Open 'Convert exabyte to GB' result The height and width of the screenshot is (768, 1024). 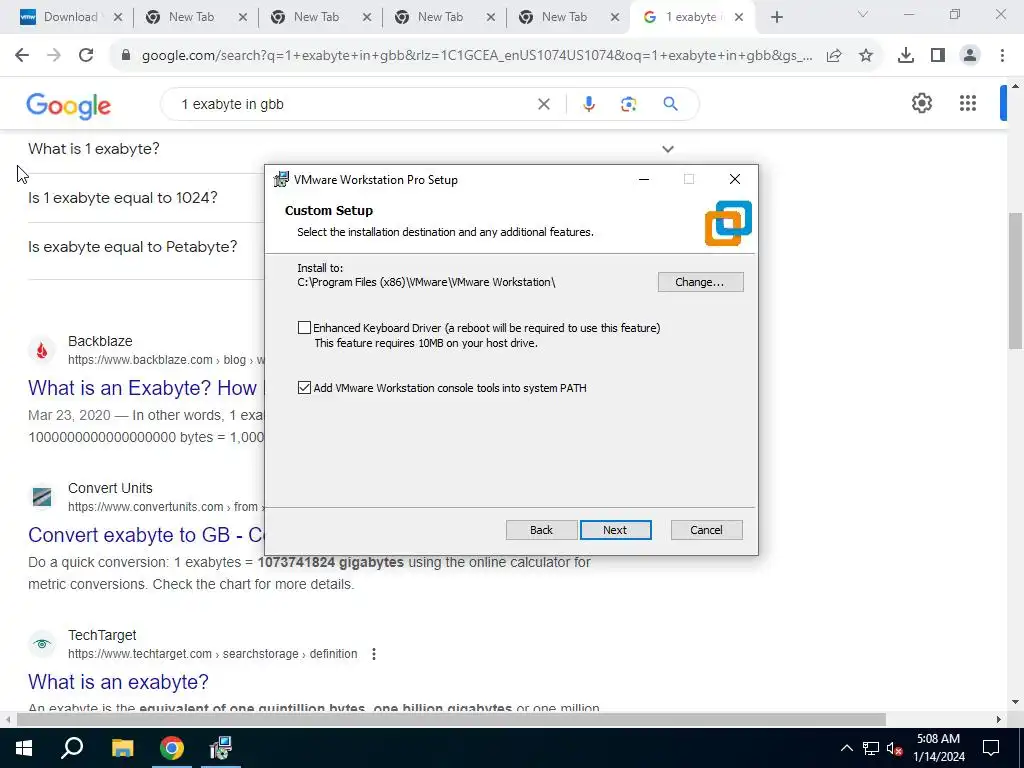(x=146, y=535)
